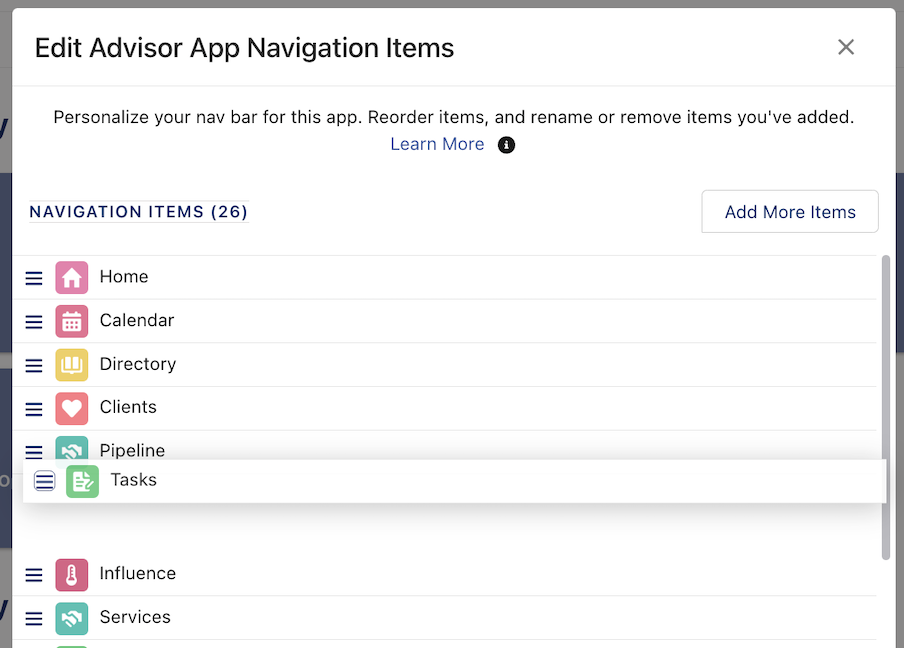Select the Tasks text label

click(x=133, y=480)
